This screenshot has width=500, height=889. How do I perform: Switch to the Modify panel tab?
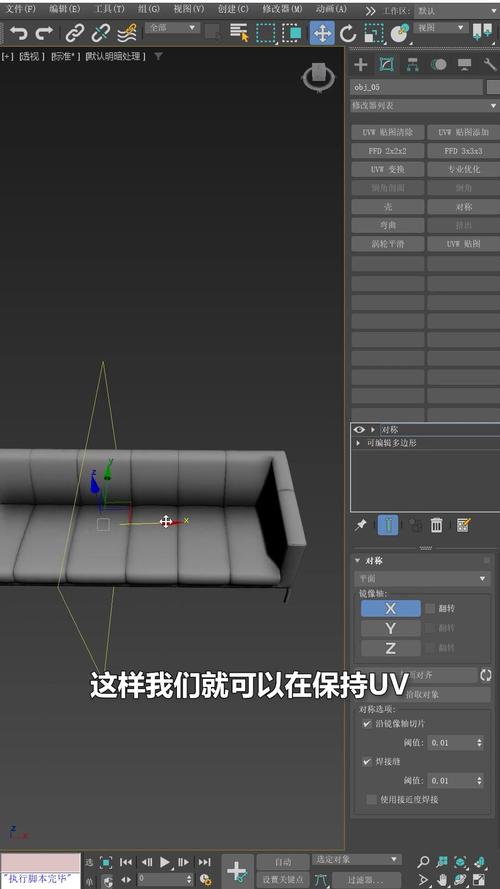pyautogui.click(x=387, y=65)
